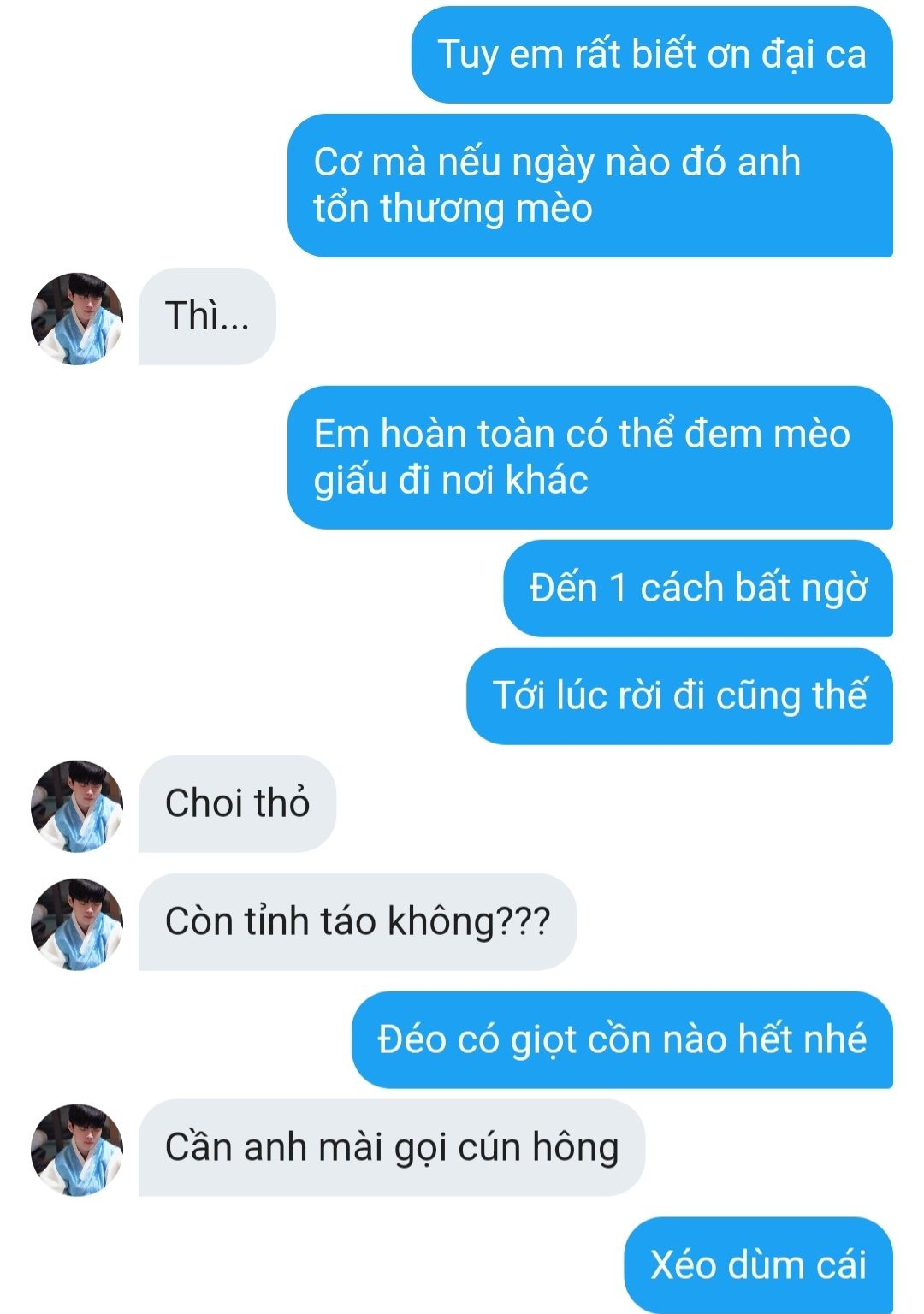Select the "Em hoàn toàn có thể đem mèo" bubble
Image resolution: width=924 pixels, height=1314 pixels.
[x=590, y=457]
